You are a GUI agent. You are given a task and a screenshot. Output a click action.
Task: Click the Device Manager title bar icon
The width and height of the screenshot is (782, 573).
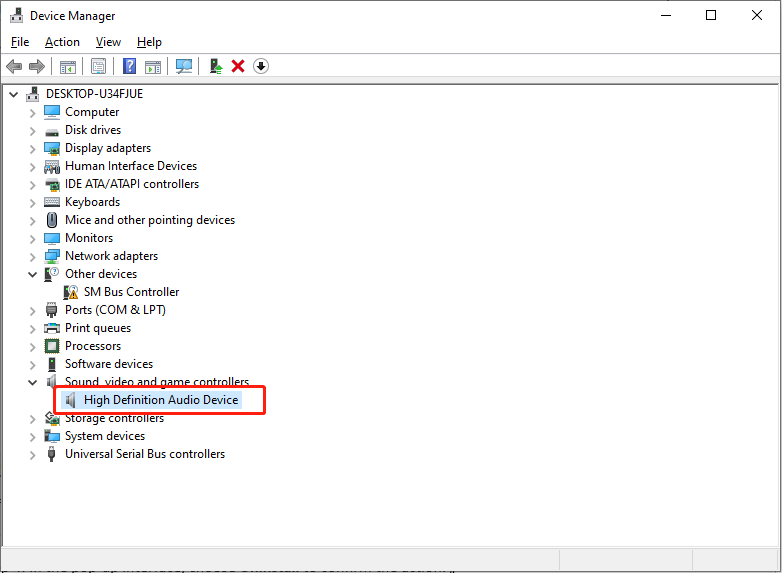16,15
